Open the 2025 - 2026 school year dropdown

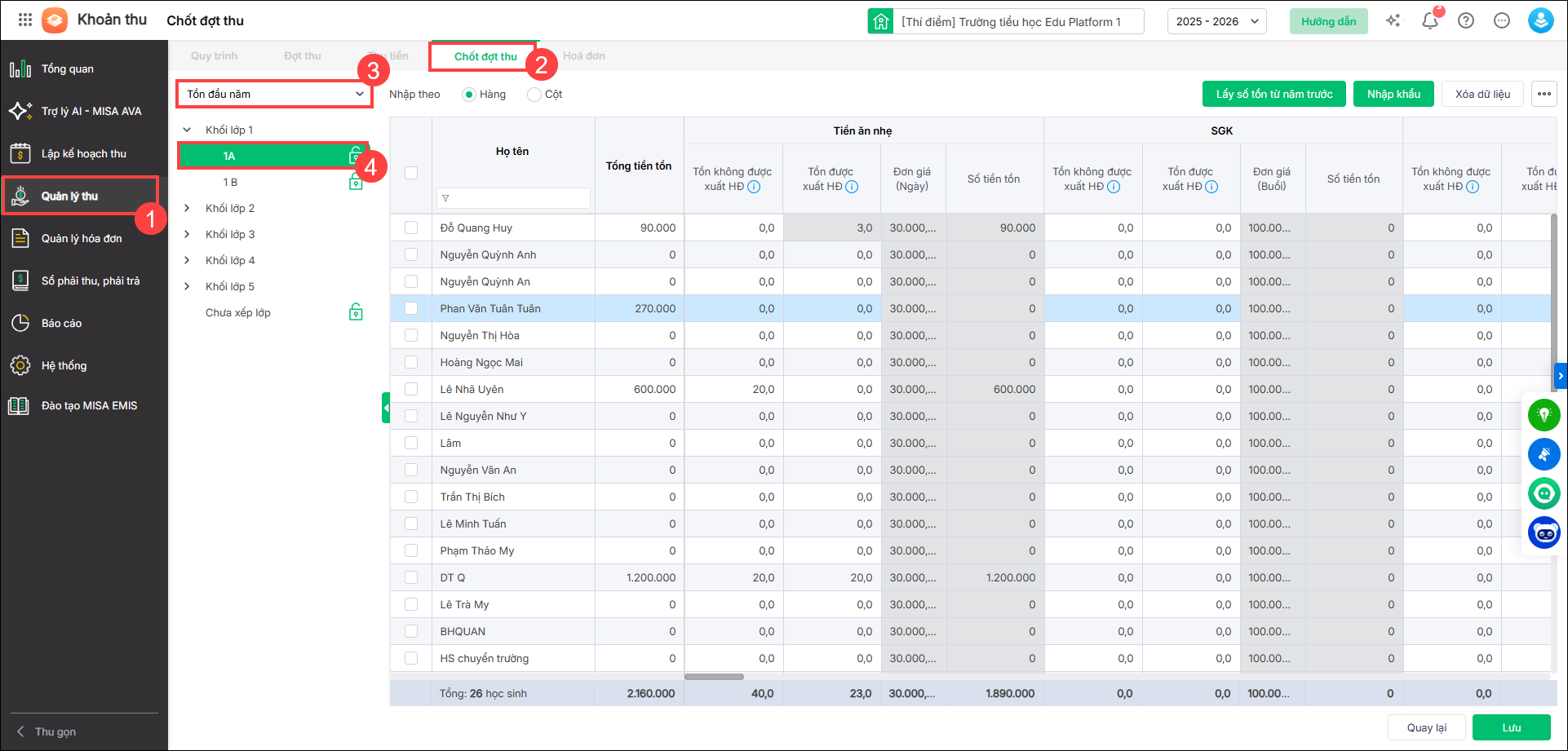click(x=1216, y=22)
